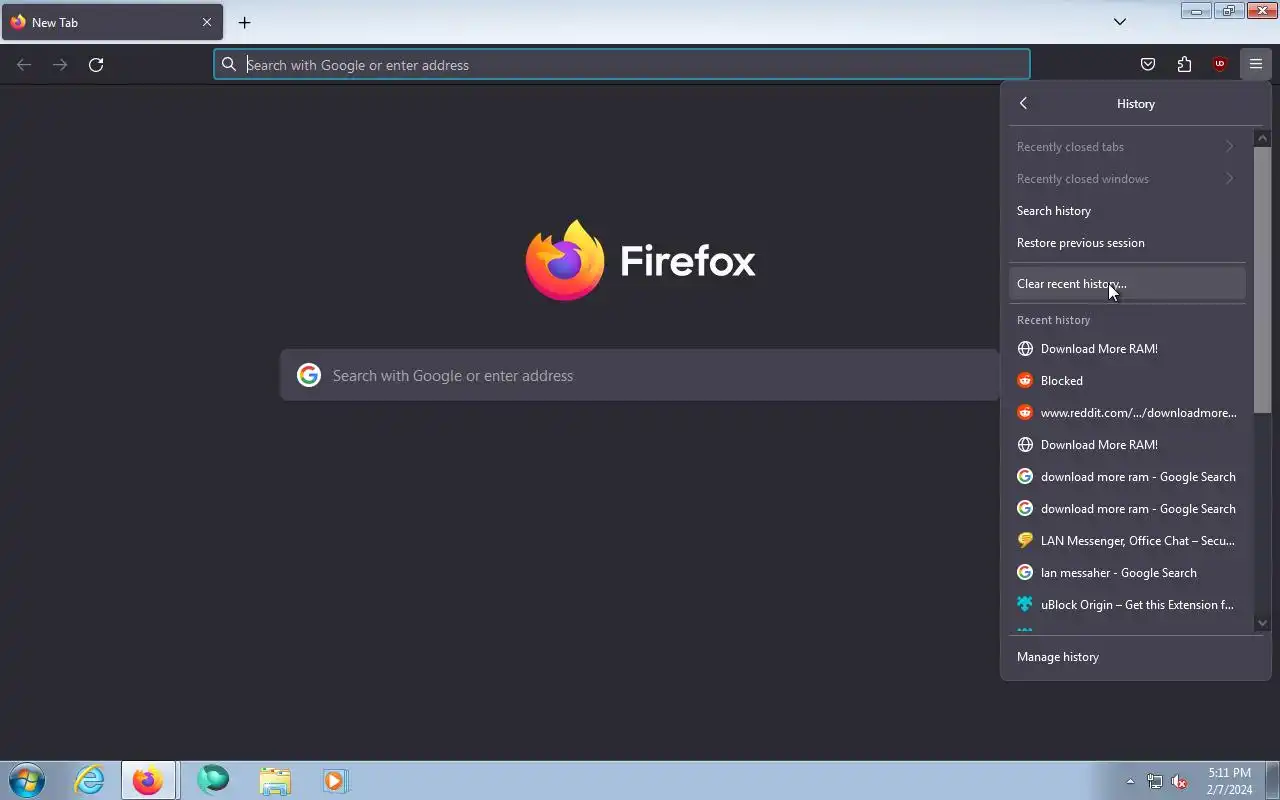
Task: Launch Internet Explorer from the taskbar
Action: (89, 780)
